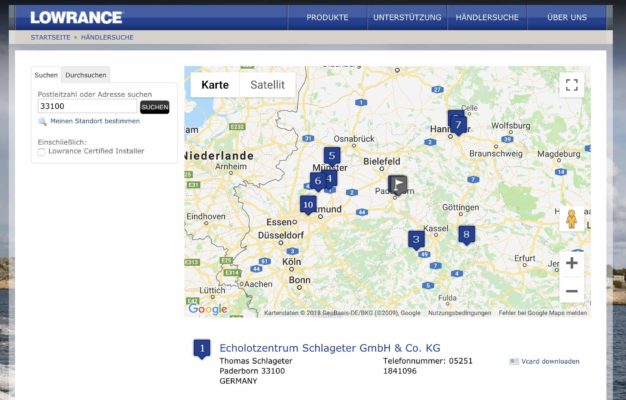This screenshot has width=626, height=400.
Task: Select map marker number 6
Action: coord(317,181)
